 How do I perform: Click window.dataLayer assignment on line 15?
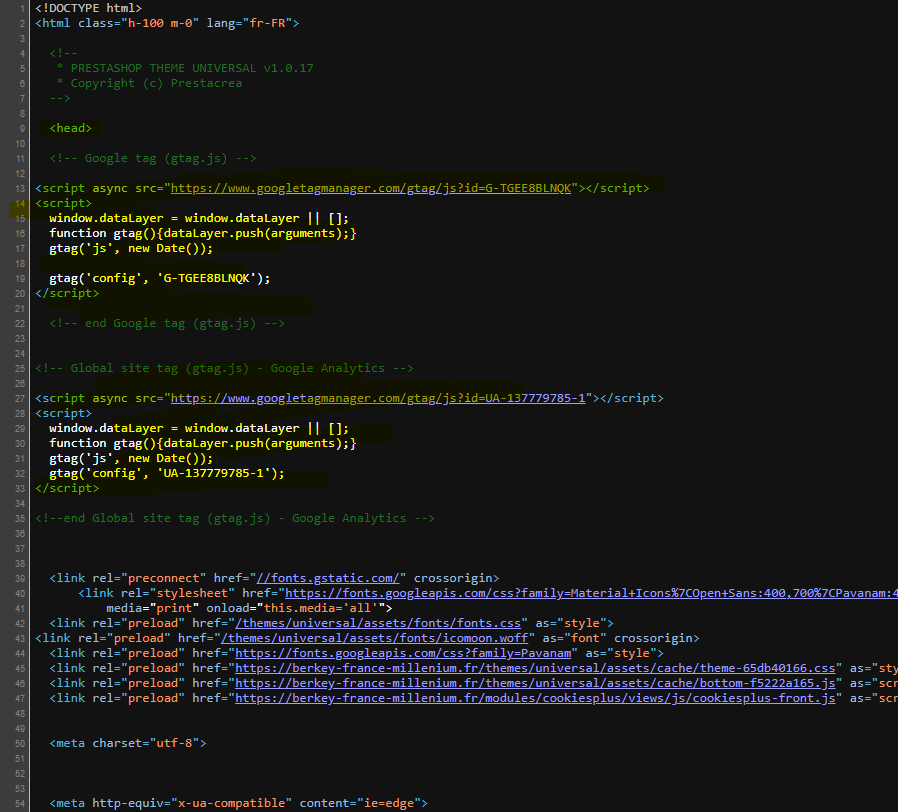click(x=199, y=218)
